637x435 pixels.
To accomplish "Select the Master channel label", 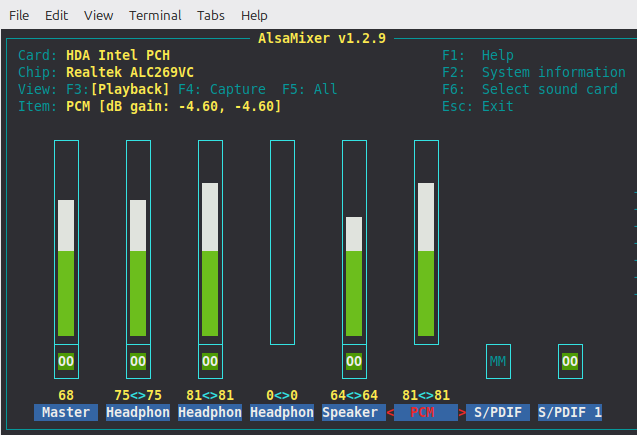I will point(66,412).
